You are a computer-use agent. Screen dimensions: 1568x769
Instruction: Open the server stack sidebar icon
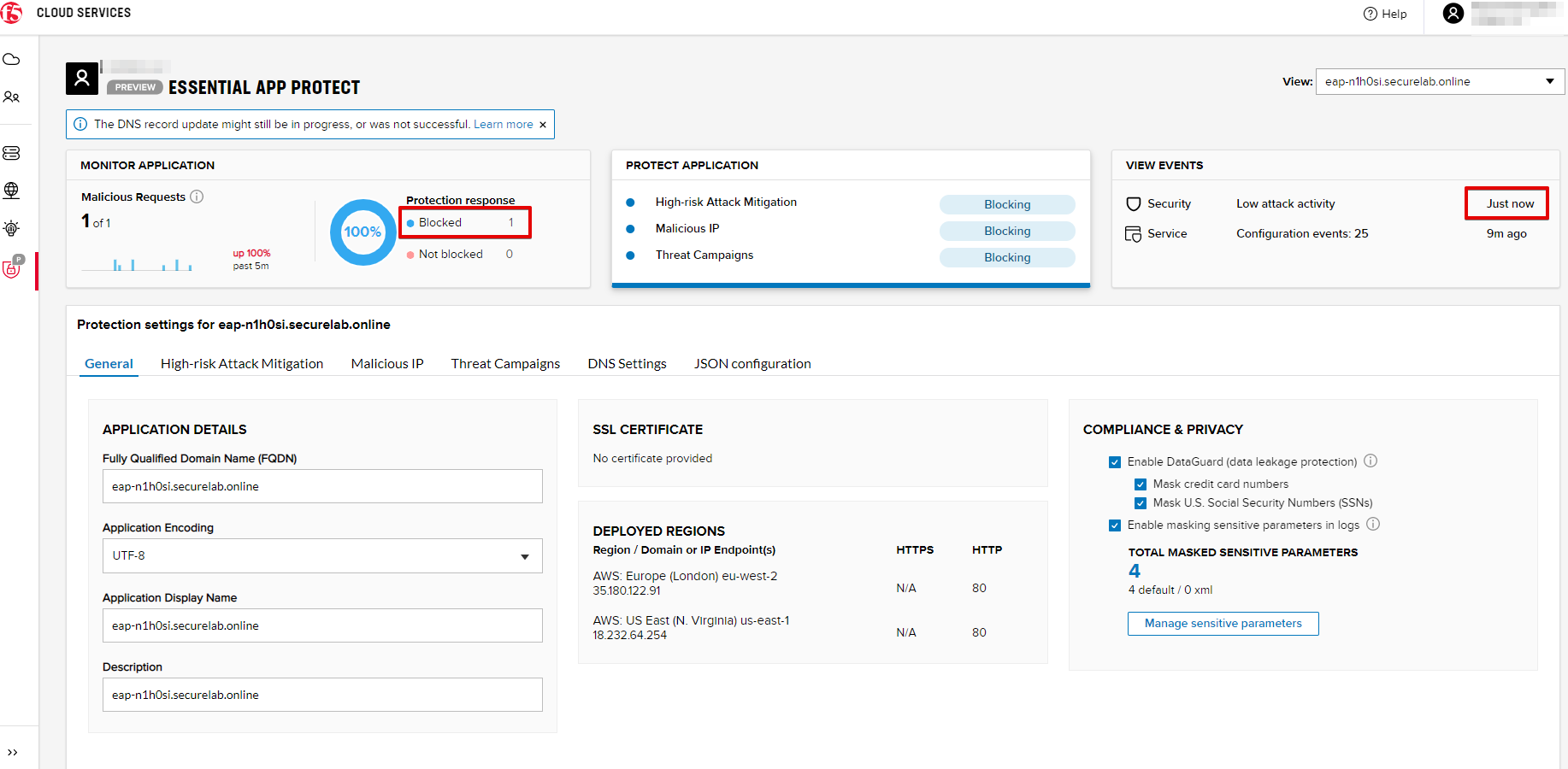11,153
